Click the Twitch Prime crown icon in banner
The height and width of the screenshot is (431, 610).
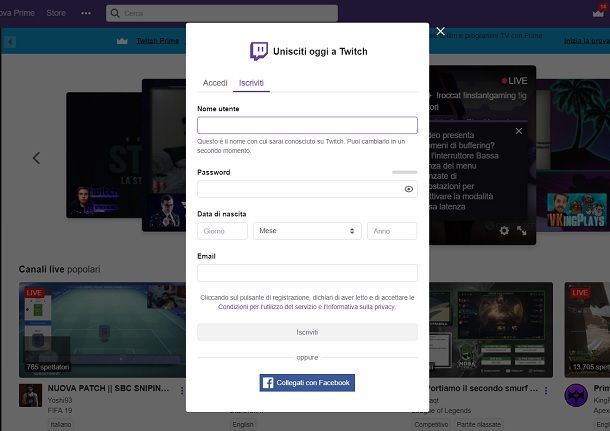(122, 41)
